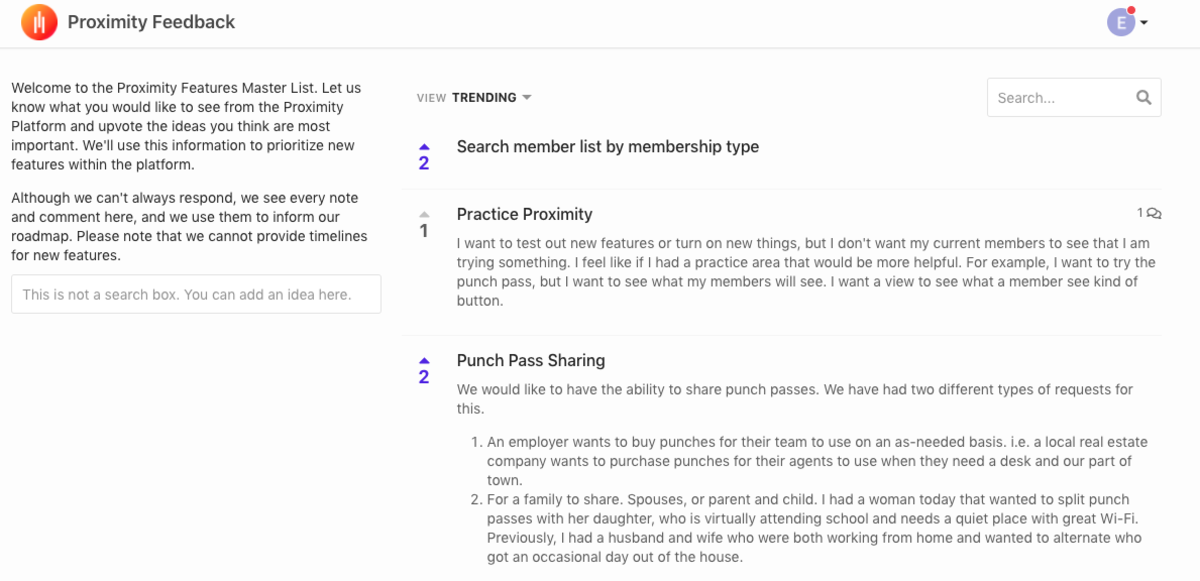Open Search member list by membership type
This screenshot has height=581, width=1200.
pos(608,147)
